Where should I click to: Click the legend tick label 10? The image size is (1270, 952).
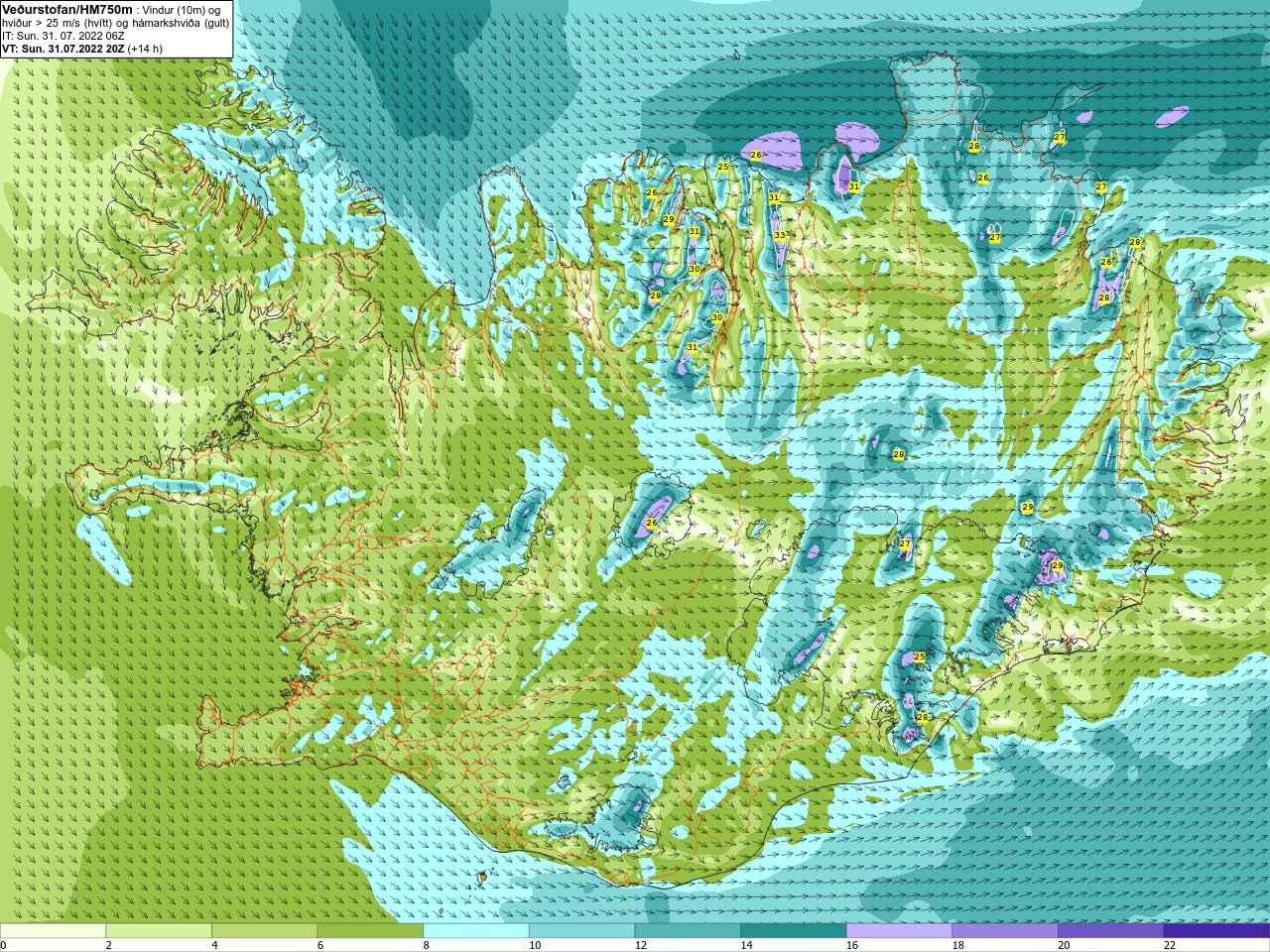[535, 945]
